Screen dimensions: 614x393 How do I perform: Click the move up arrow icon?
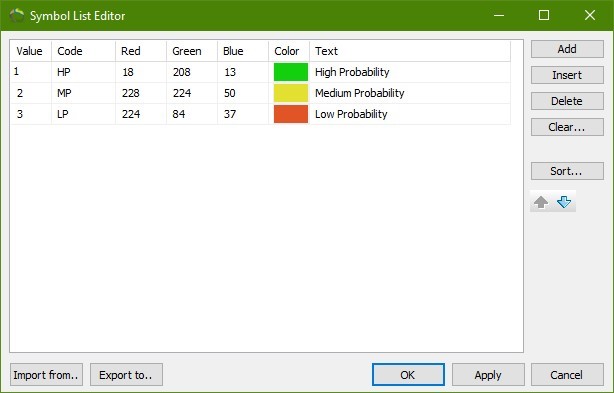coord(541,202)
